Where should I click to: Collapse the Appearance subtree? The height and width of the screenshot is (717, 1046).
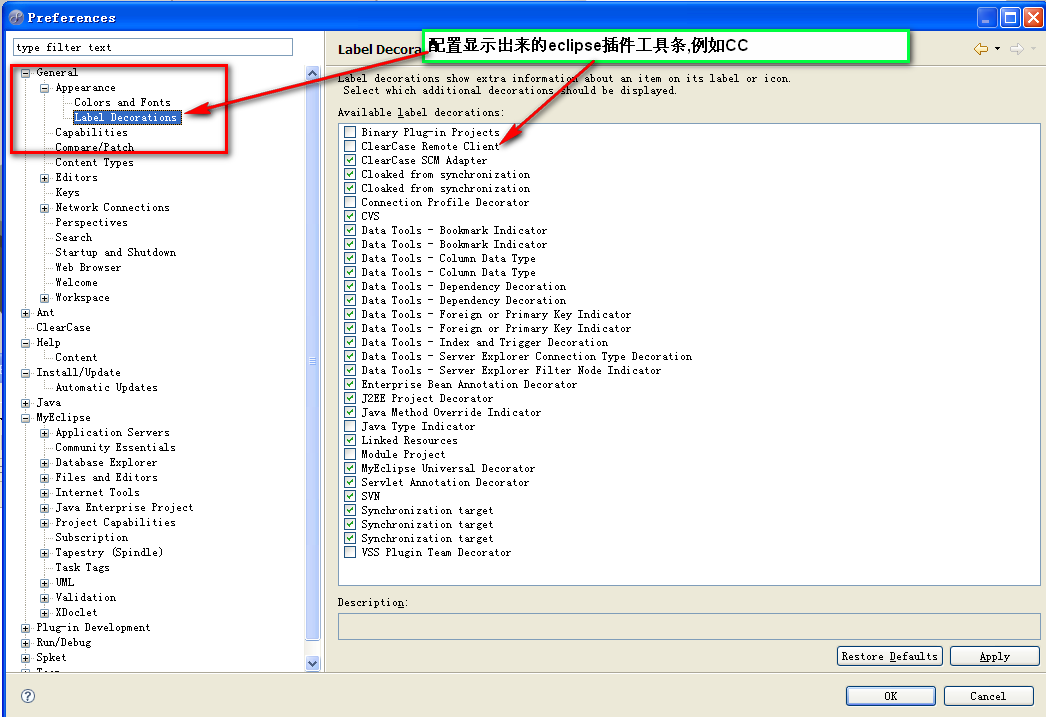coord(45,88)
